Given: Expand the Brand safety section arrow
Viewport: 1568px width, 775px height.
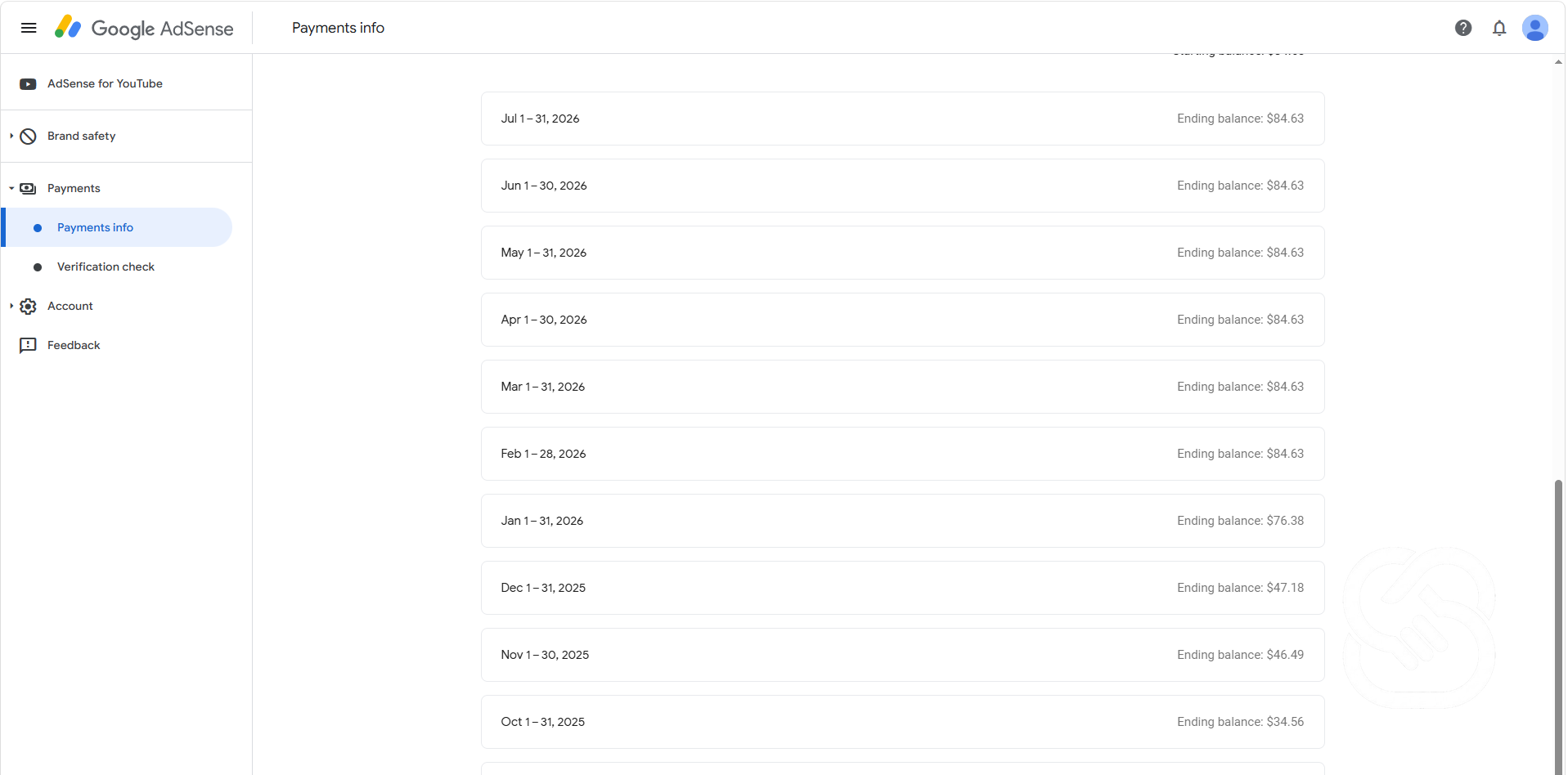Looking at the screenshot, I should pos(11,137).
